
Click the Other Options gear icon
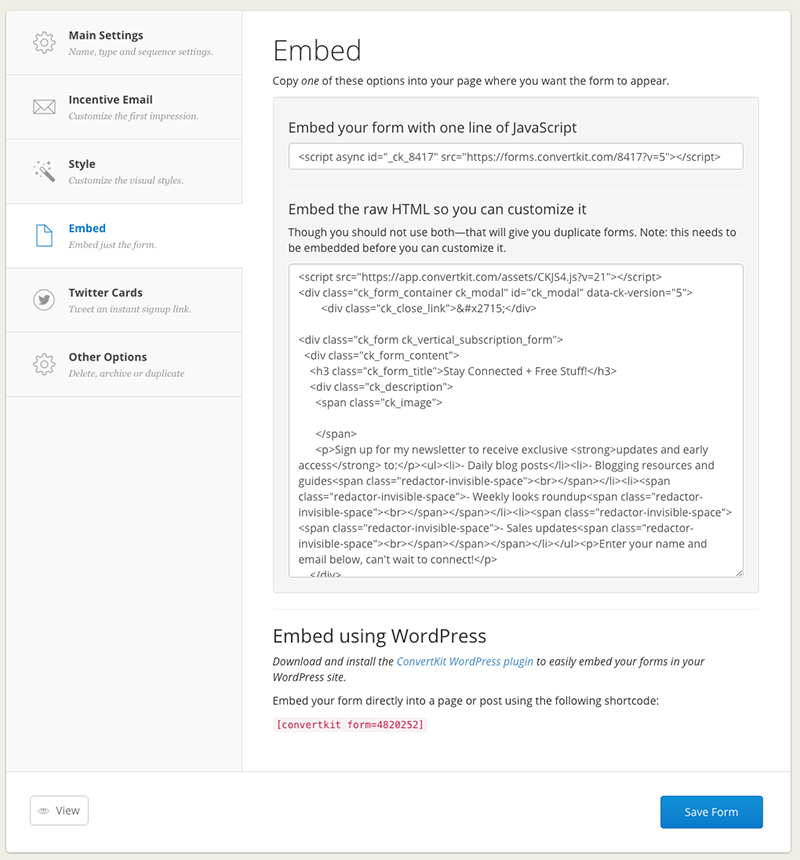point(44,364)
